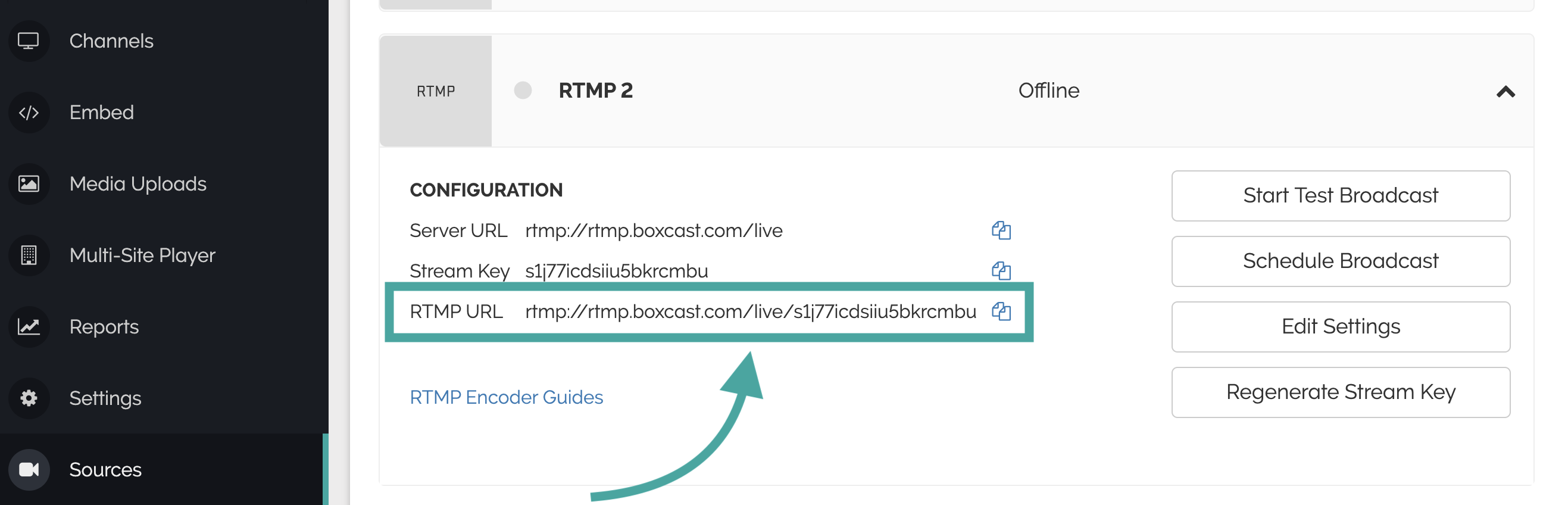Click the RTMP source type thumbnail
1568x505 pixels.
435,91
